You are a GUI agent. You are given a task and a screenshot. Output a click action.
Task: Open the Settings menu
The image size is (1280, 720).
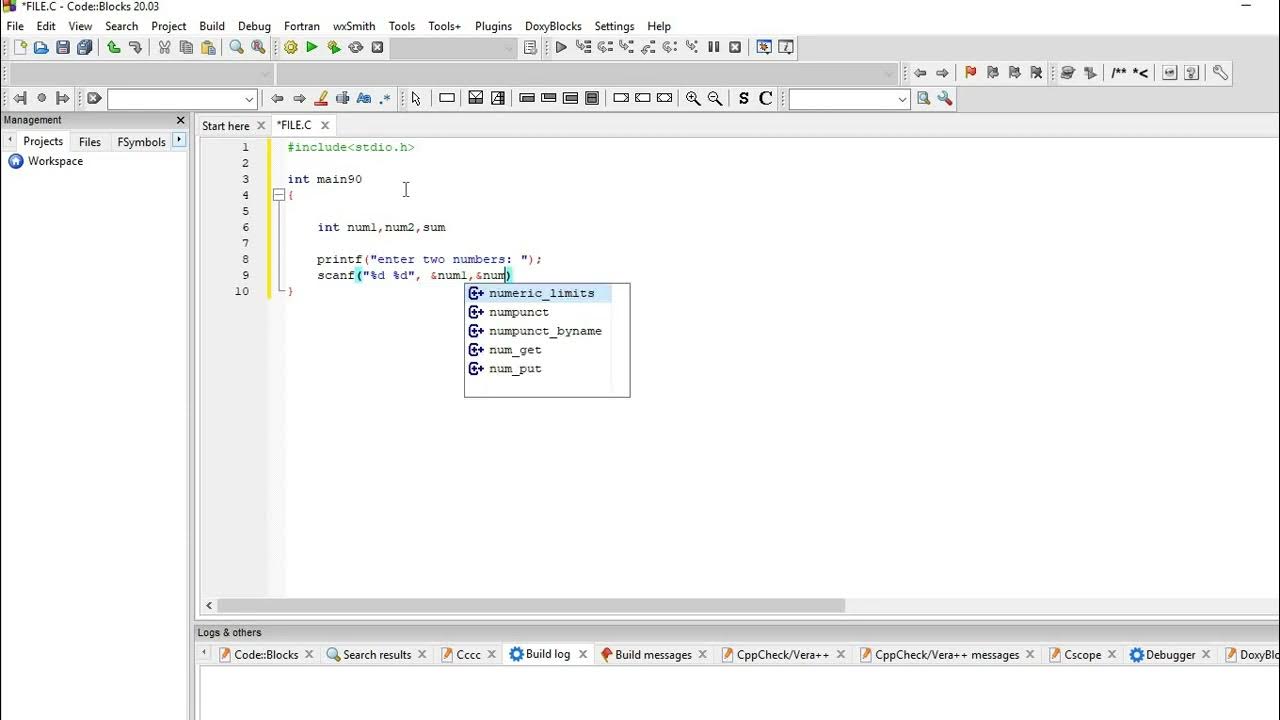pyautogui.click(x=614, y=26)
